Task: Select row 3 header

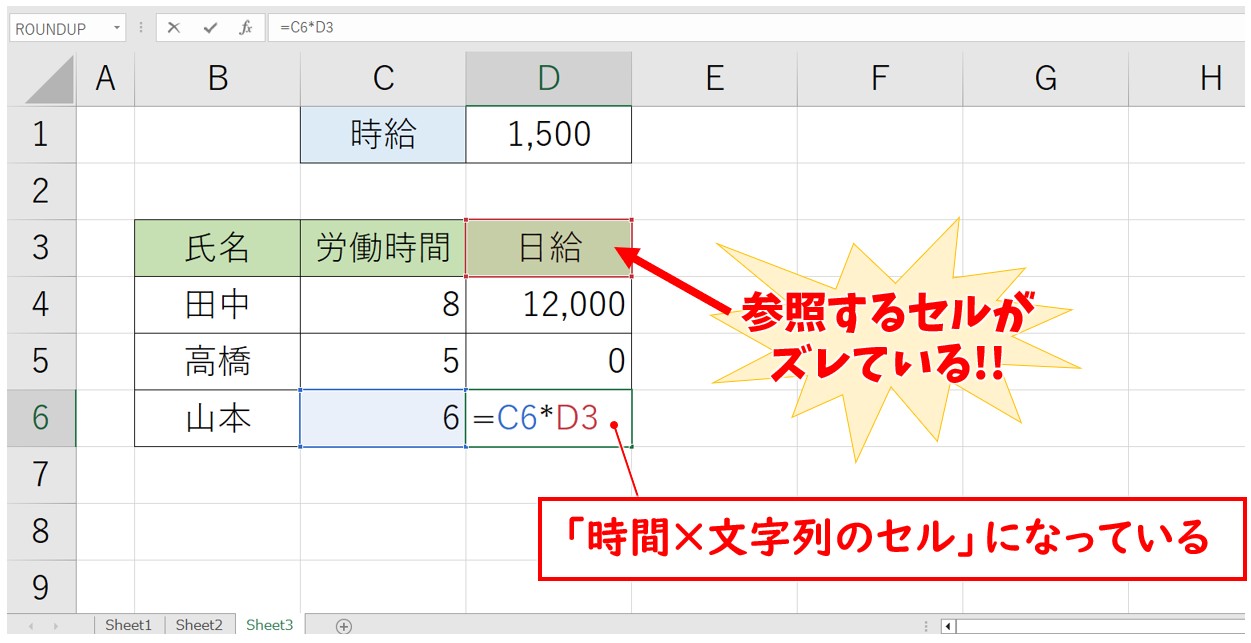Action: coord(41,248)
